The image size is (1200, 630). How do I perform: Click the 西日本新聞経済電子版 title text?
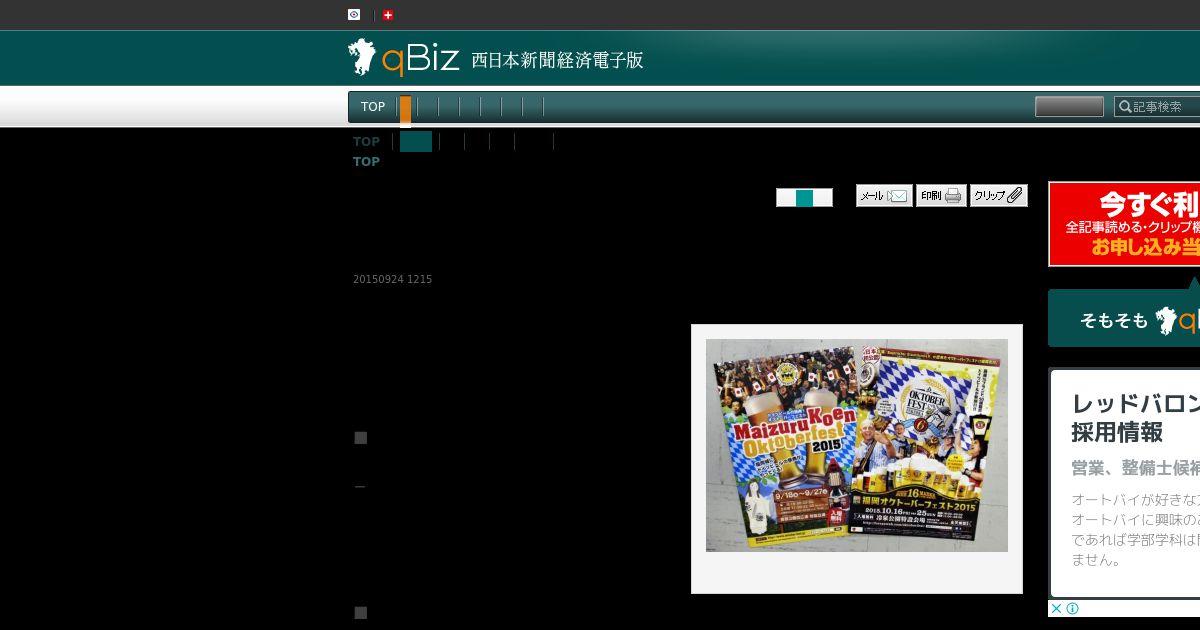[557, 60]
